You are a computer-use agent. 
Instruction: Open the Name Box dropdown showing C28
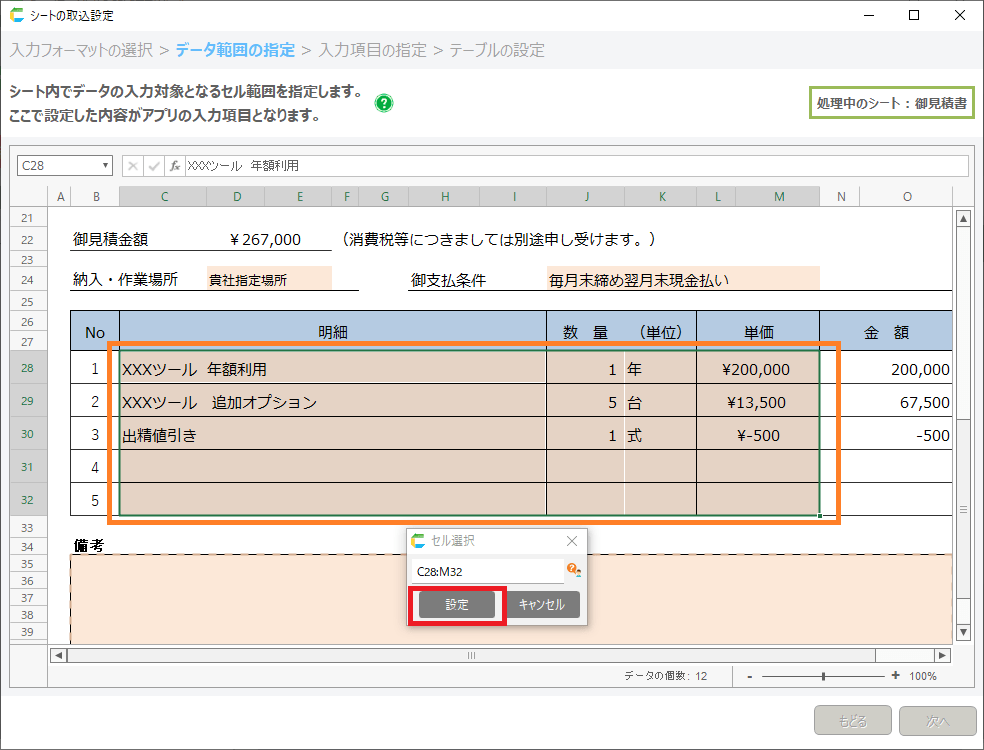(106, 166)
